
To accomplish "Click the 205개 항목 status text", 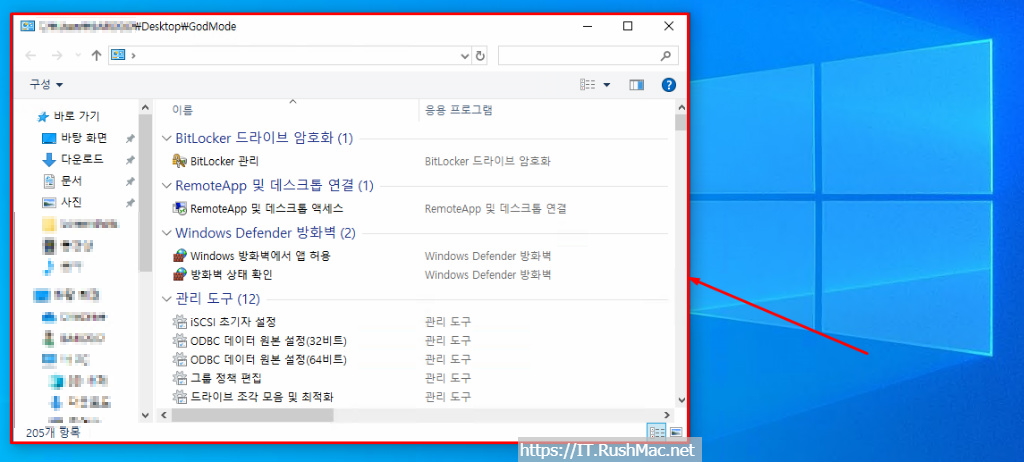I will [53, 432].
